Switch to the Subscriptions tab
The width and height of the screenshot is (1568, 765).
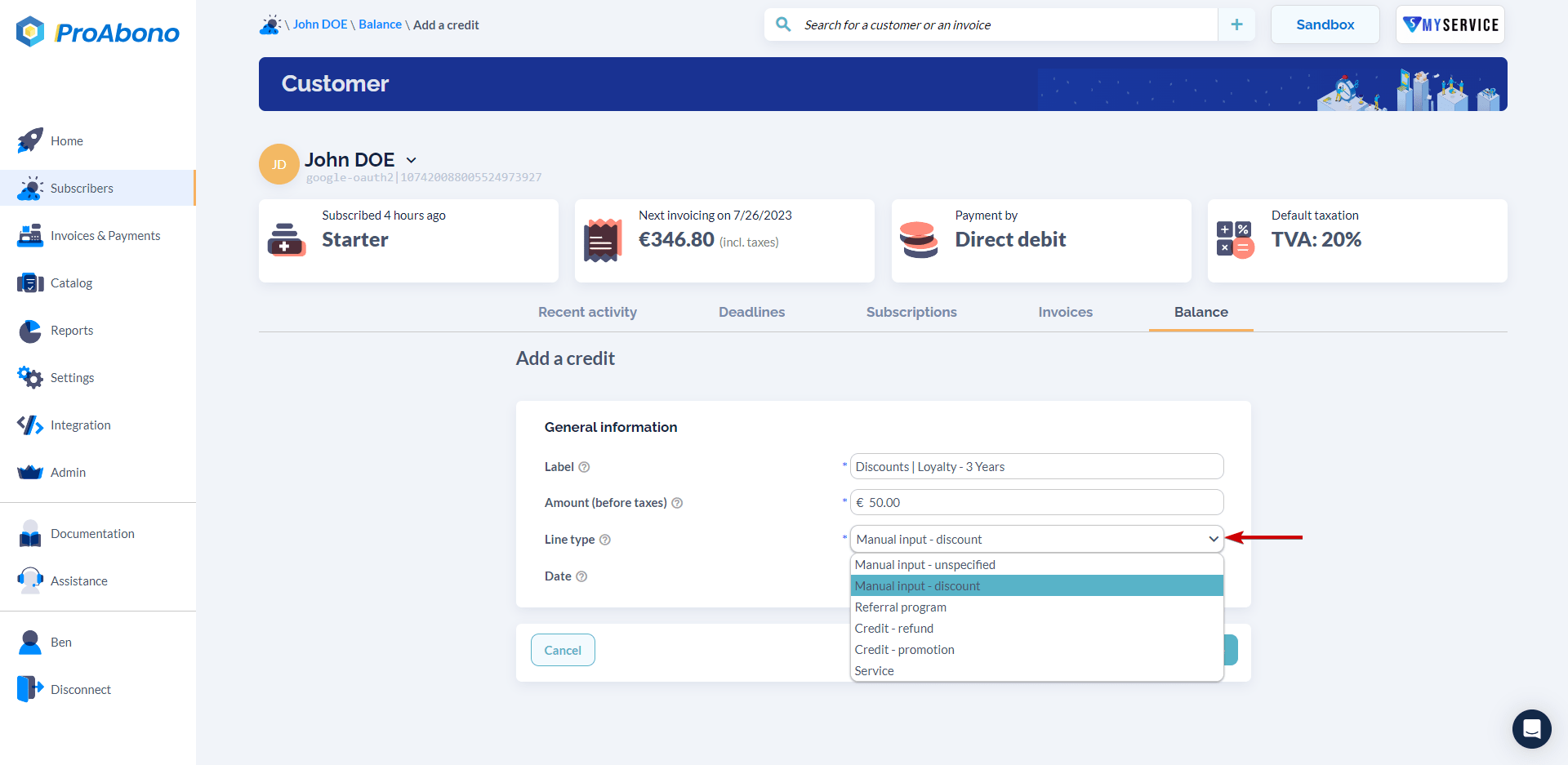tap(911, 312)
